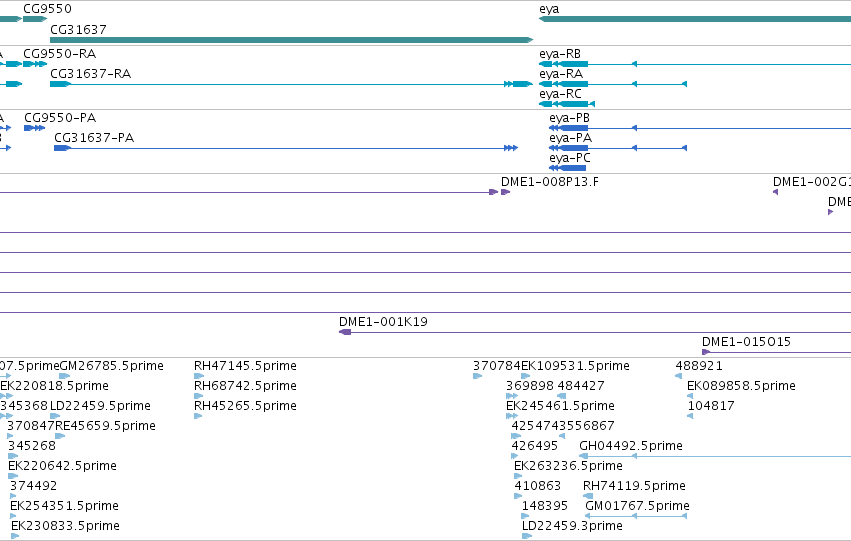Viewport: 851px width, 541px height.
Task: Select the CG31637-PA coding feature
Action: pos(286,148)
